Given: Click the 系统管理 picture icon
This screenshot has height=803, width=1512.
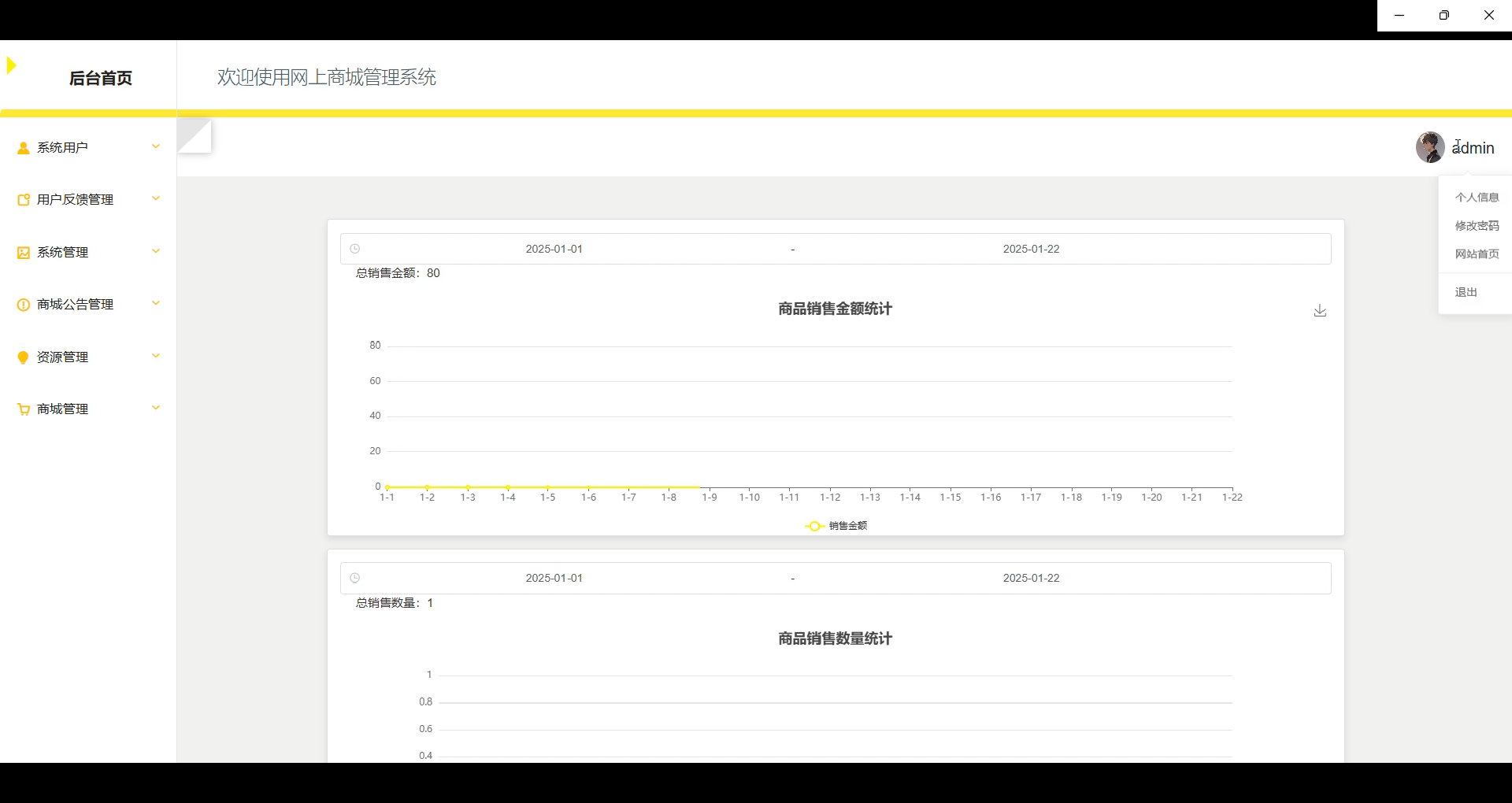Looking at the screenshot, I should click(24, 253).
